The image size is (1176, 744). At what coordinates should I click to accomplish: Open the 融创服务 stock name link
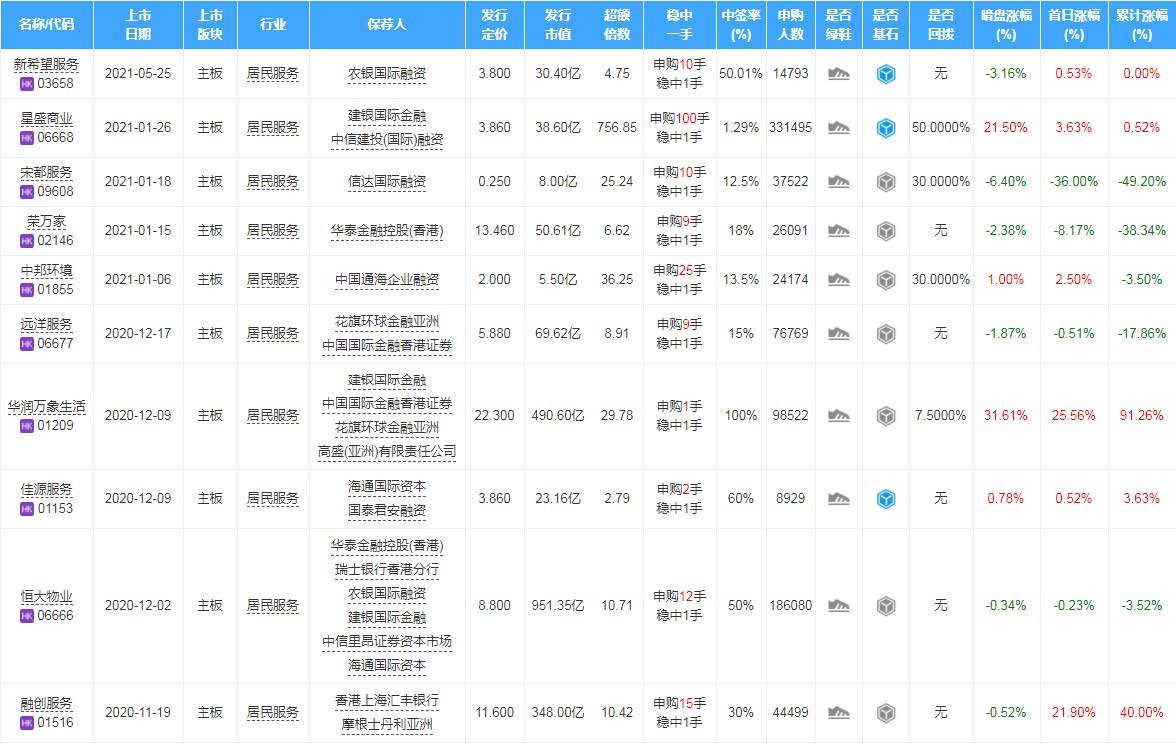46,704
